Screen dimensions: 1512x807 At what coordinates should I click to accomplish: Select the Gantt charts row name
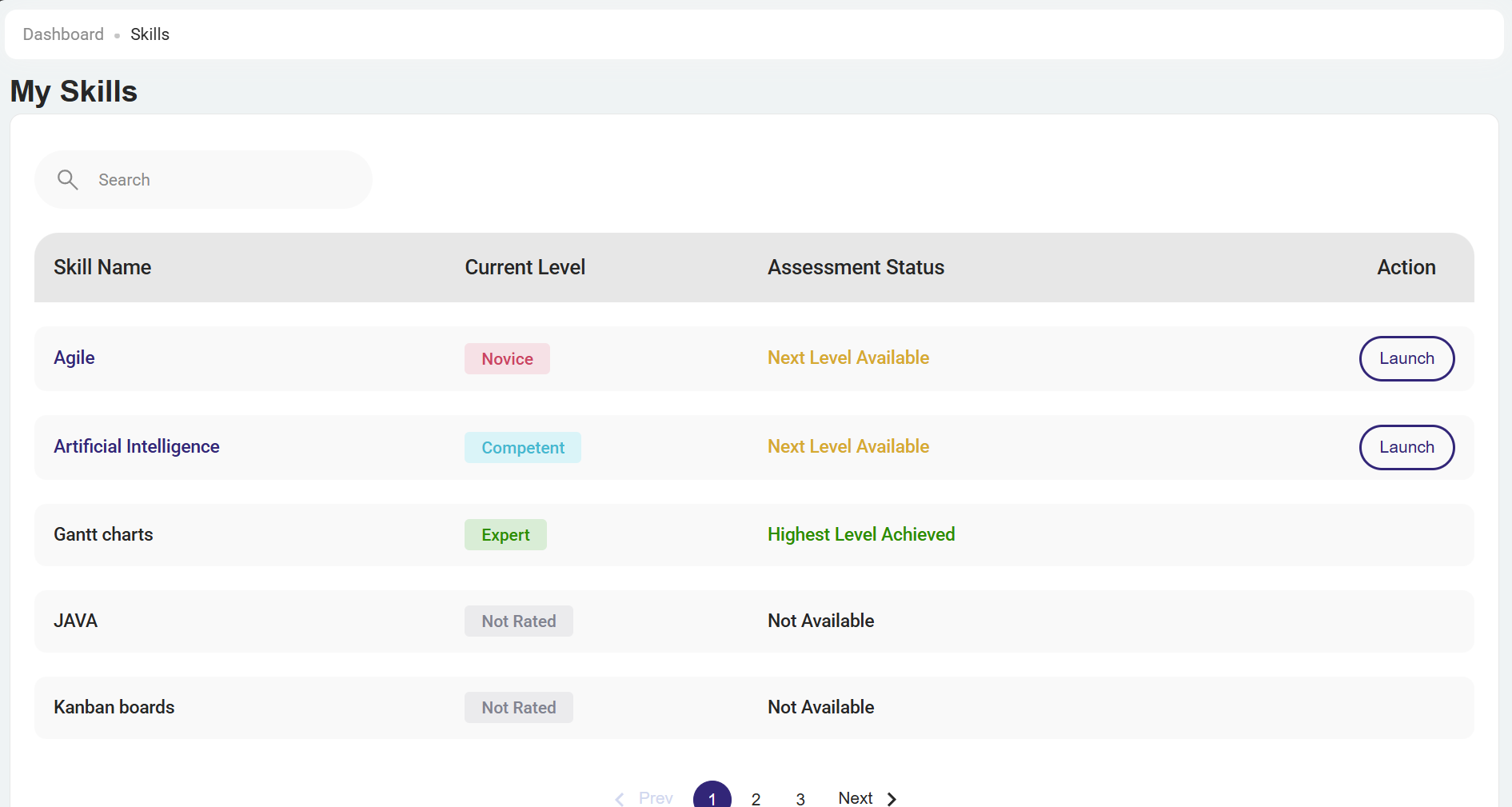pyautogui.click(x=103, y=534)
